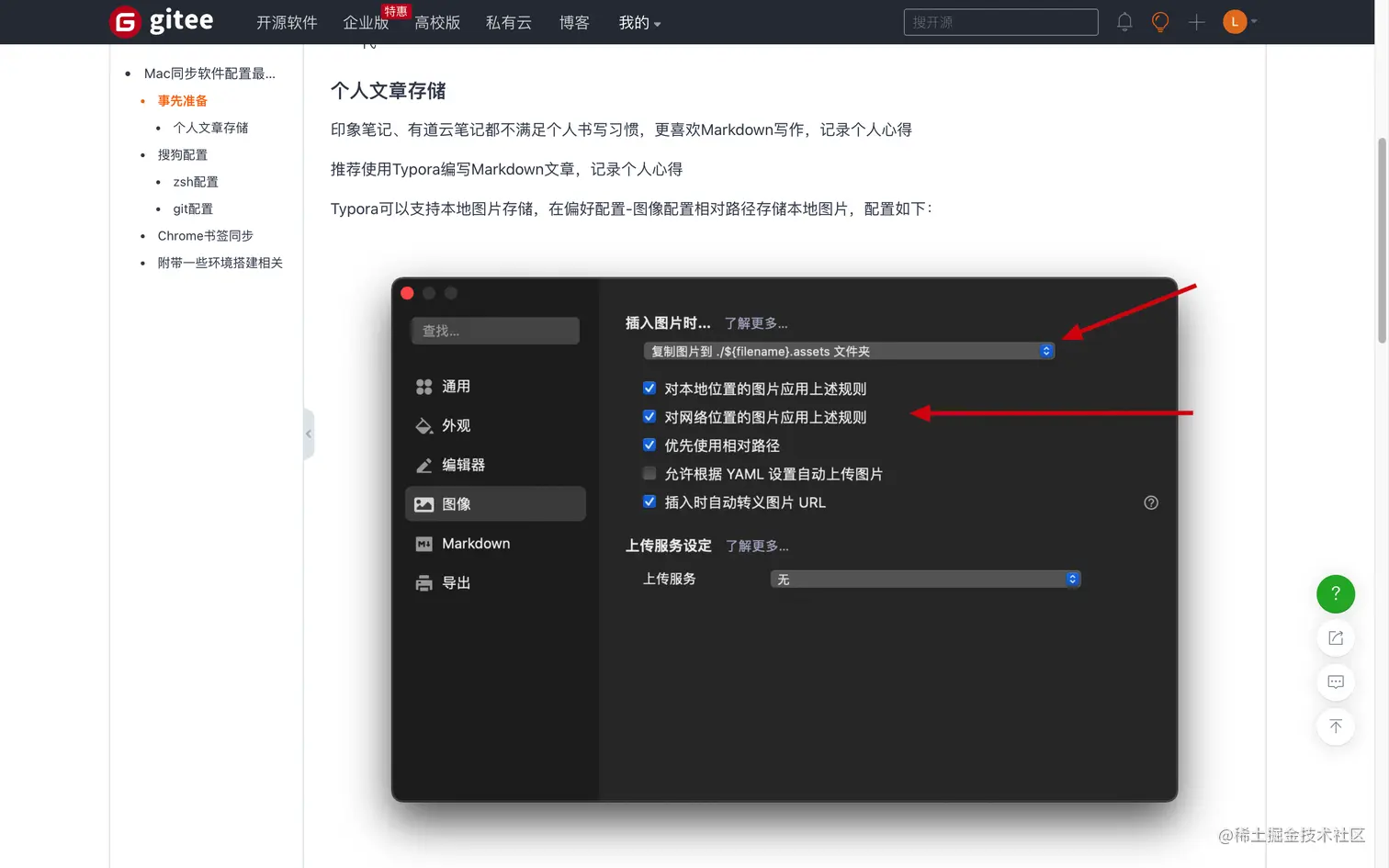This screenshot has width=1389, height=868.
Task: Expand the 我的 dropdown menu
Action: click(x=639, y=22)
